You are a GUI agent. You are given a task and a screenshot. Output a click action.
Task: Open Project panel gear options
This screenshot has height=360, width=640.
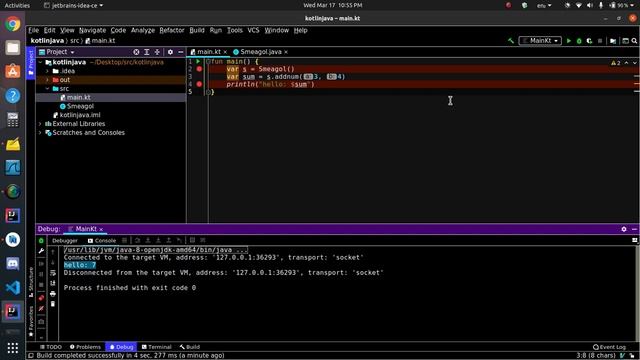170,52
